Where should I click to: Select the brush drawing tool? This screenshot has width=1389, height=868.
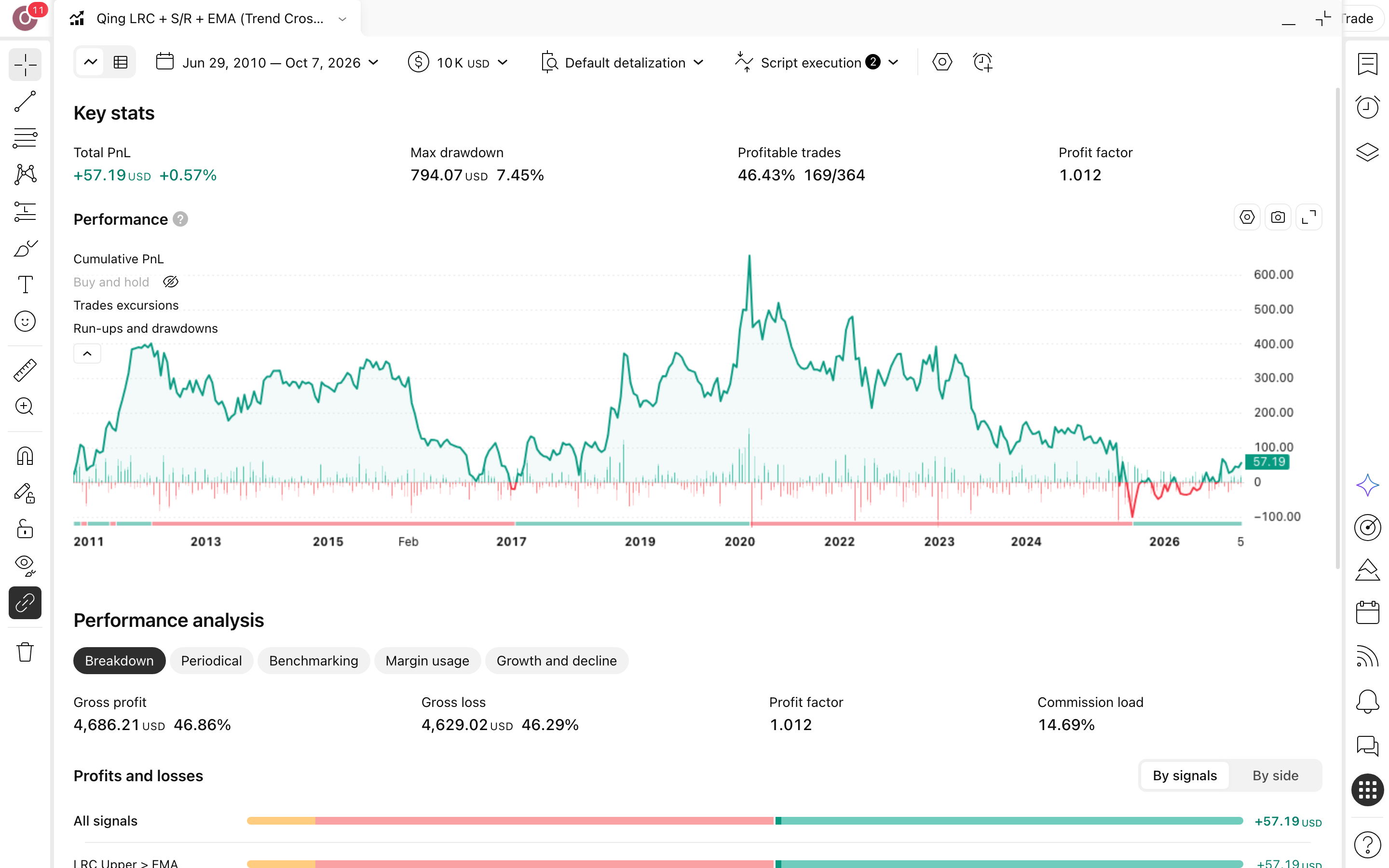[25, 248]
